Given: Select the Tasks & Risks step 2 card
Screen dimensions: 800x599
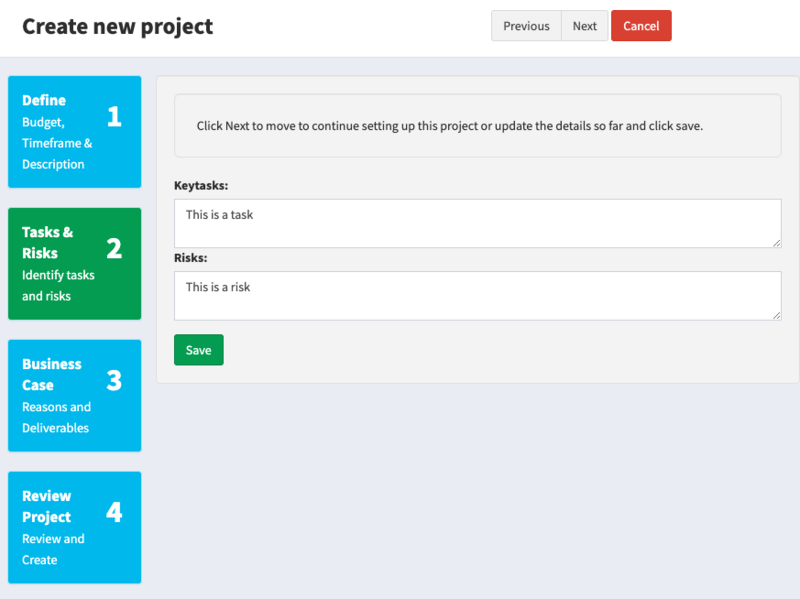Looking at the screenshot, I should (74, 264).
